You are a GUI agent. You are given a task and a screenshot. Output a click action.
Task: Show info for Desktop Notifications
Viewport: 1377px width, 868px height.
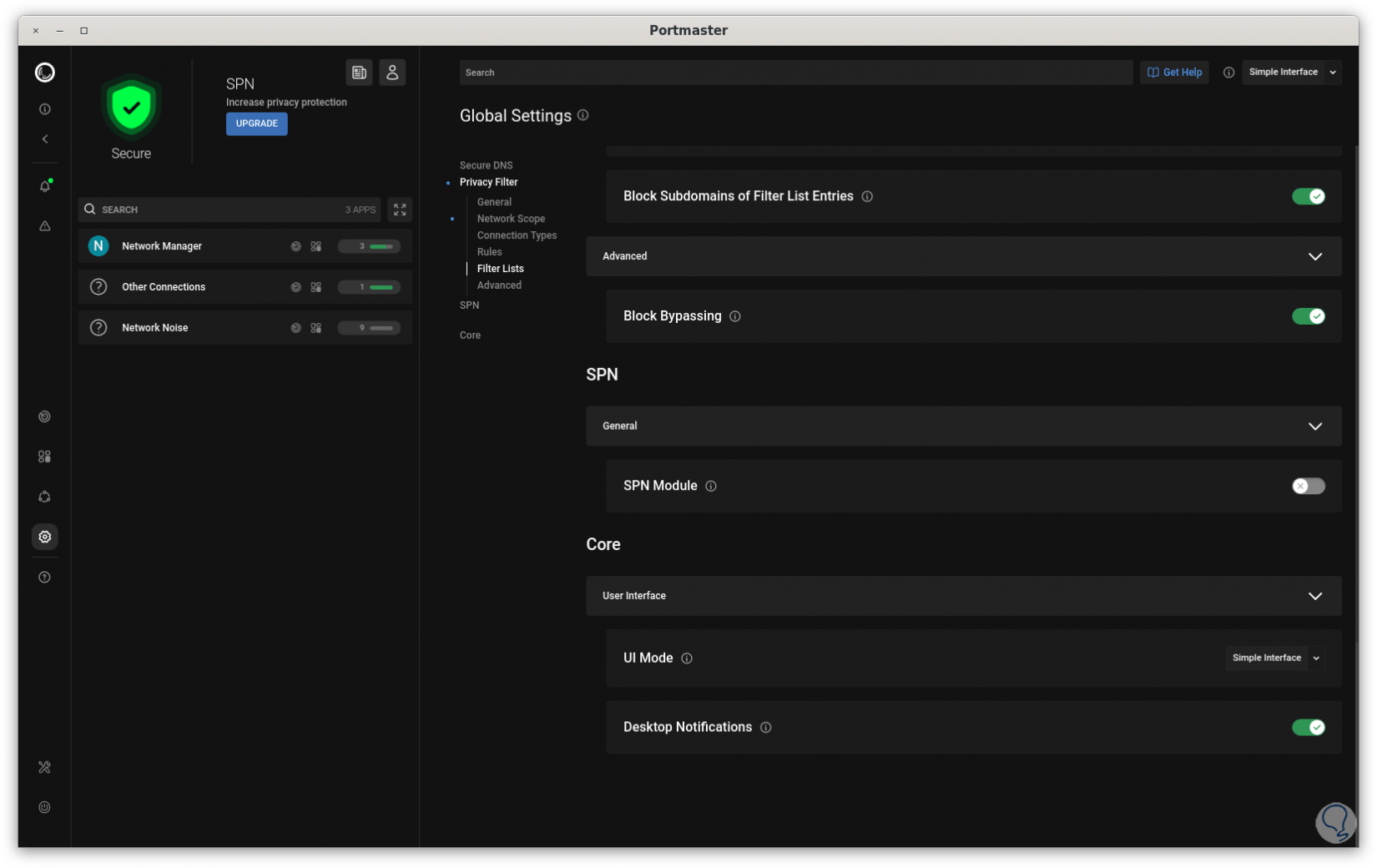point(766,728)
